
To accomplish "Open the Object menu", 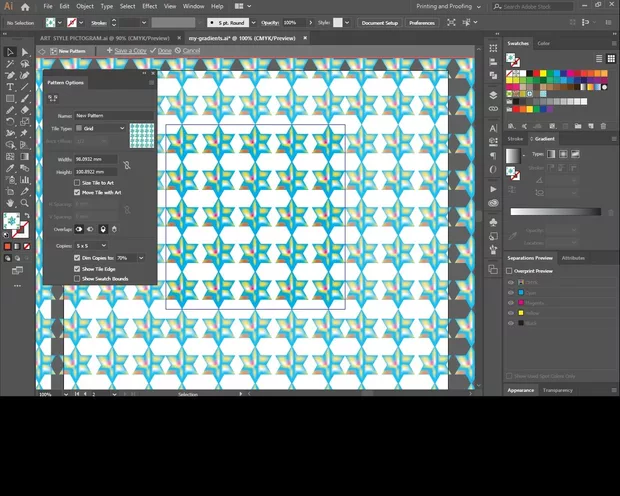I will coord(85,6).
